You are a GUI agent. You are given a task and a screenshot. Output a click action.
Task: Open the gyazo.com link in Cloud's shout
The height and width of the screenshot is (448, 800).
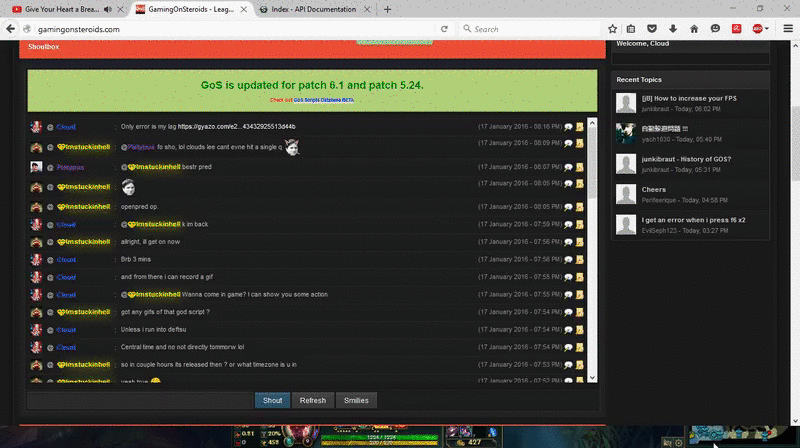[237, 127]
